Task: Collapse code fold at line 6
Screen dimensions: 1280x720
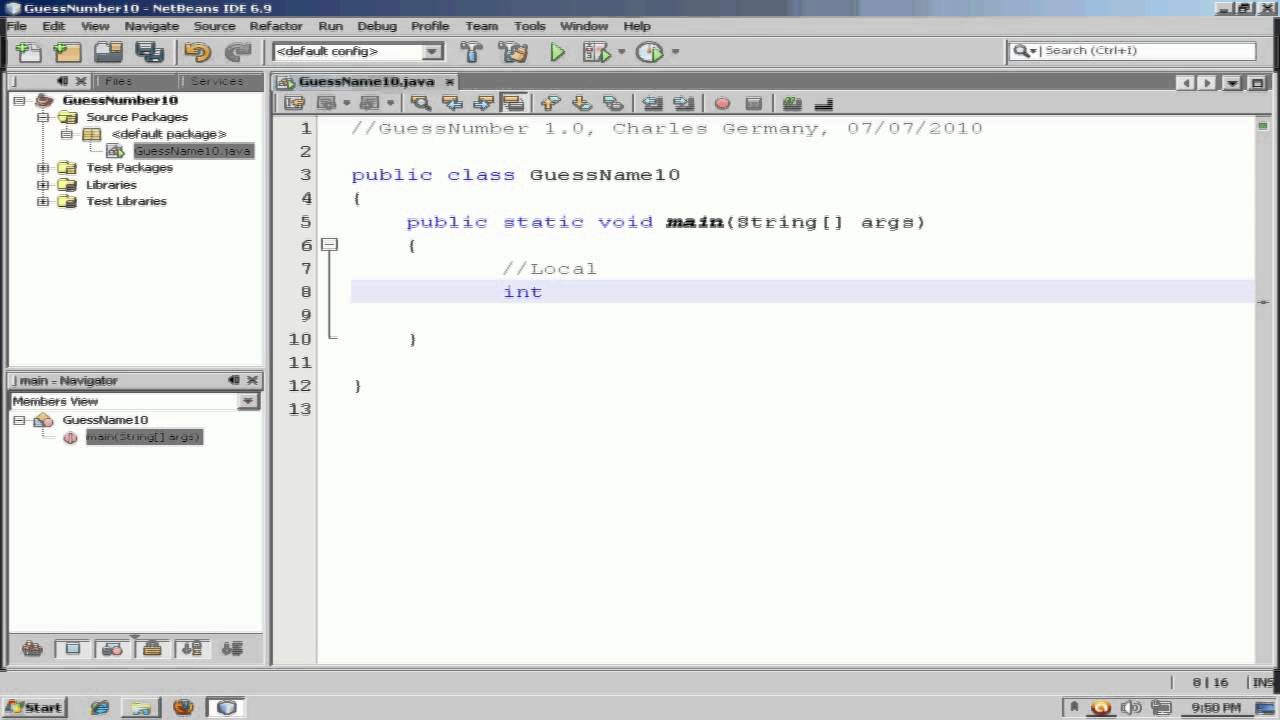Action: [330, 245]
